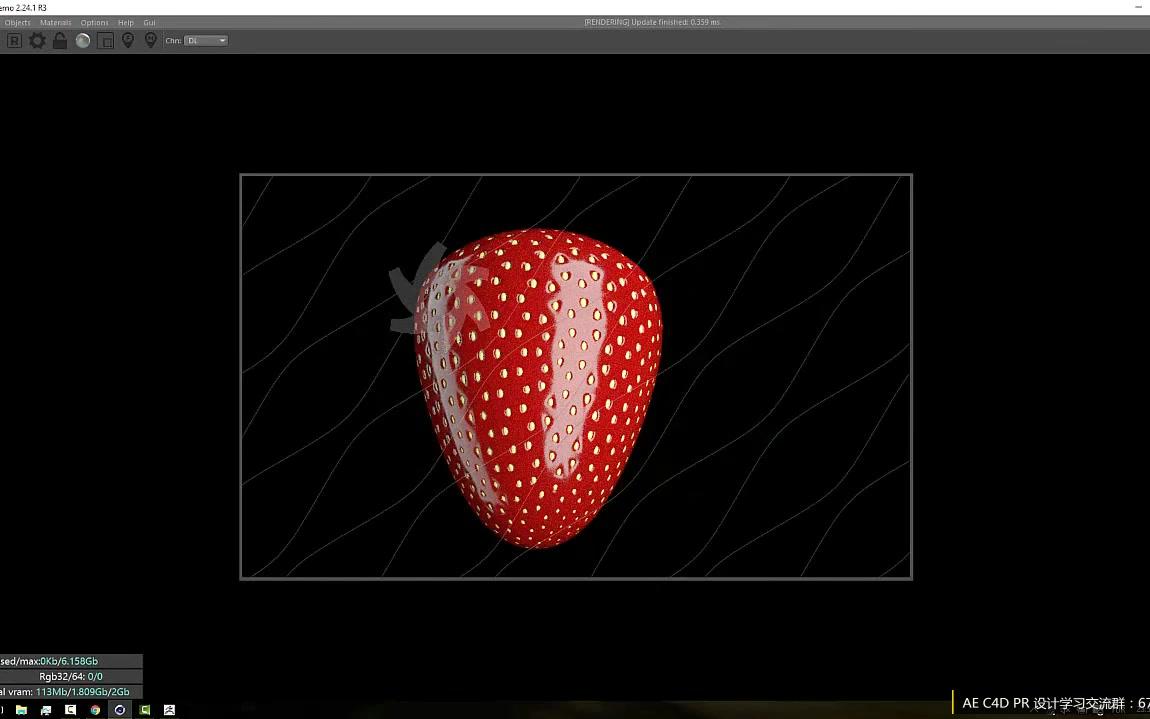Viewport: 1150px width, 719px height.
Task: Open the Gui menu
Action: coord(149,22)
